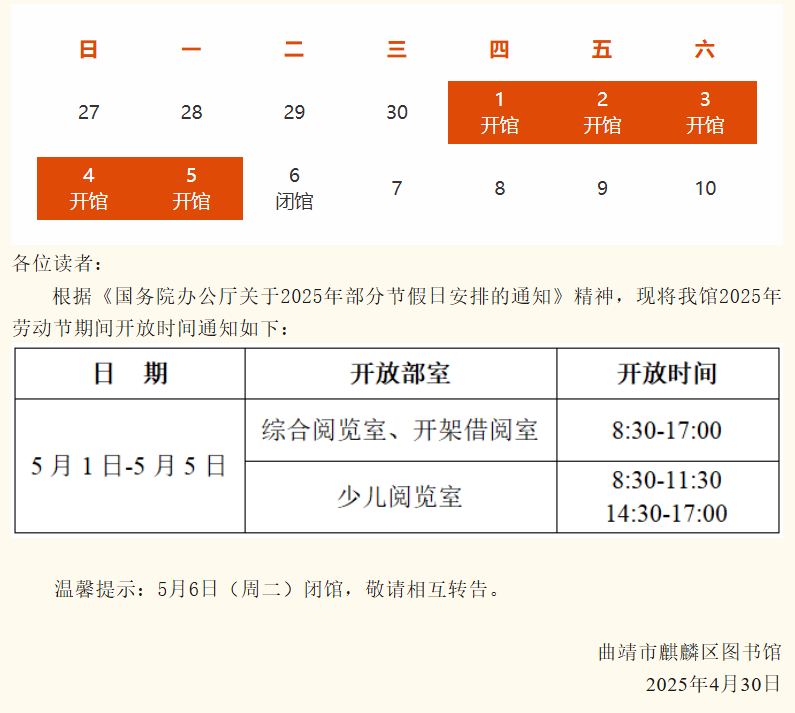This screenshot has width=795, height=713.
Task: Click the 综合阅览室、开架借阅室 cell
Action: pyautogui.click(x=401, y=430)
